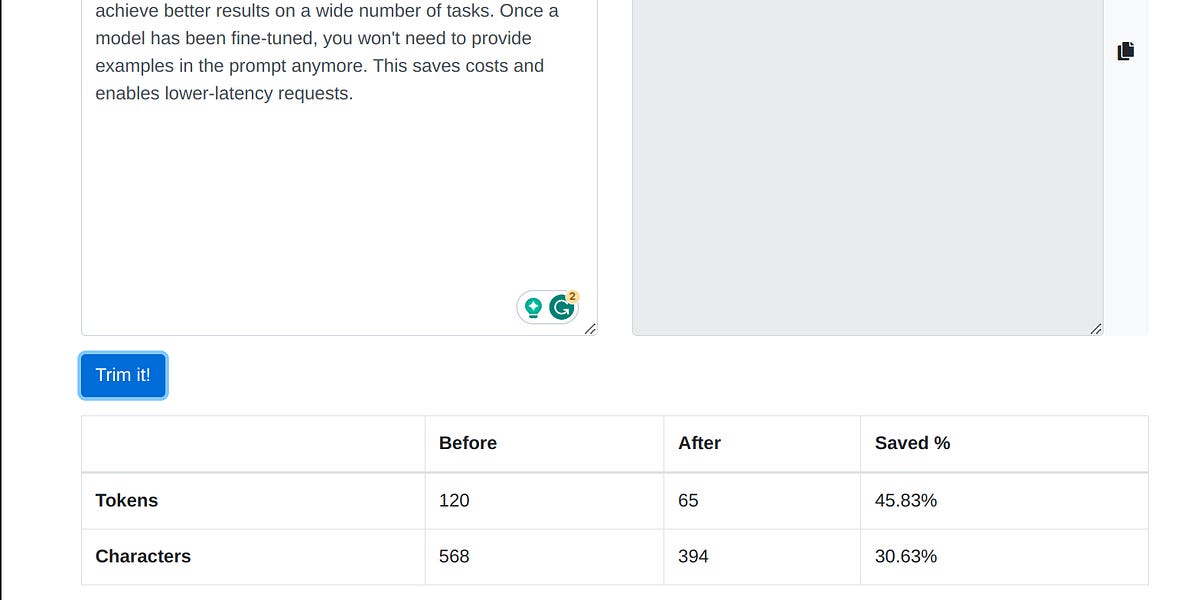
Task: Copy the trimmed output using the copy icon
Action: (x=1126, y=50)
